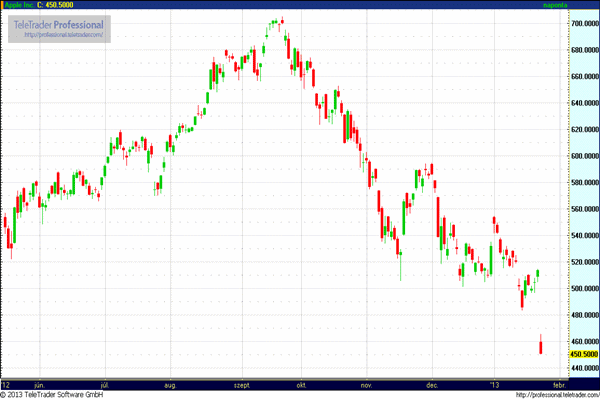600x400 pixels.
Task: Click the dec. month marker
Action: tap(432, 383)
